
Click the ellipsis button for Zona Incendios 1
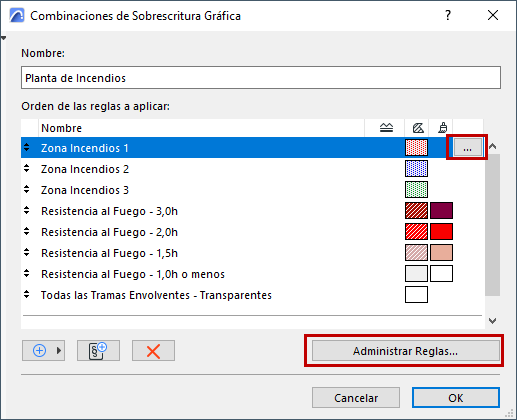(x=468, y=148)
